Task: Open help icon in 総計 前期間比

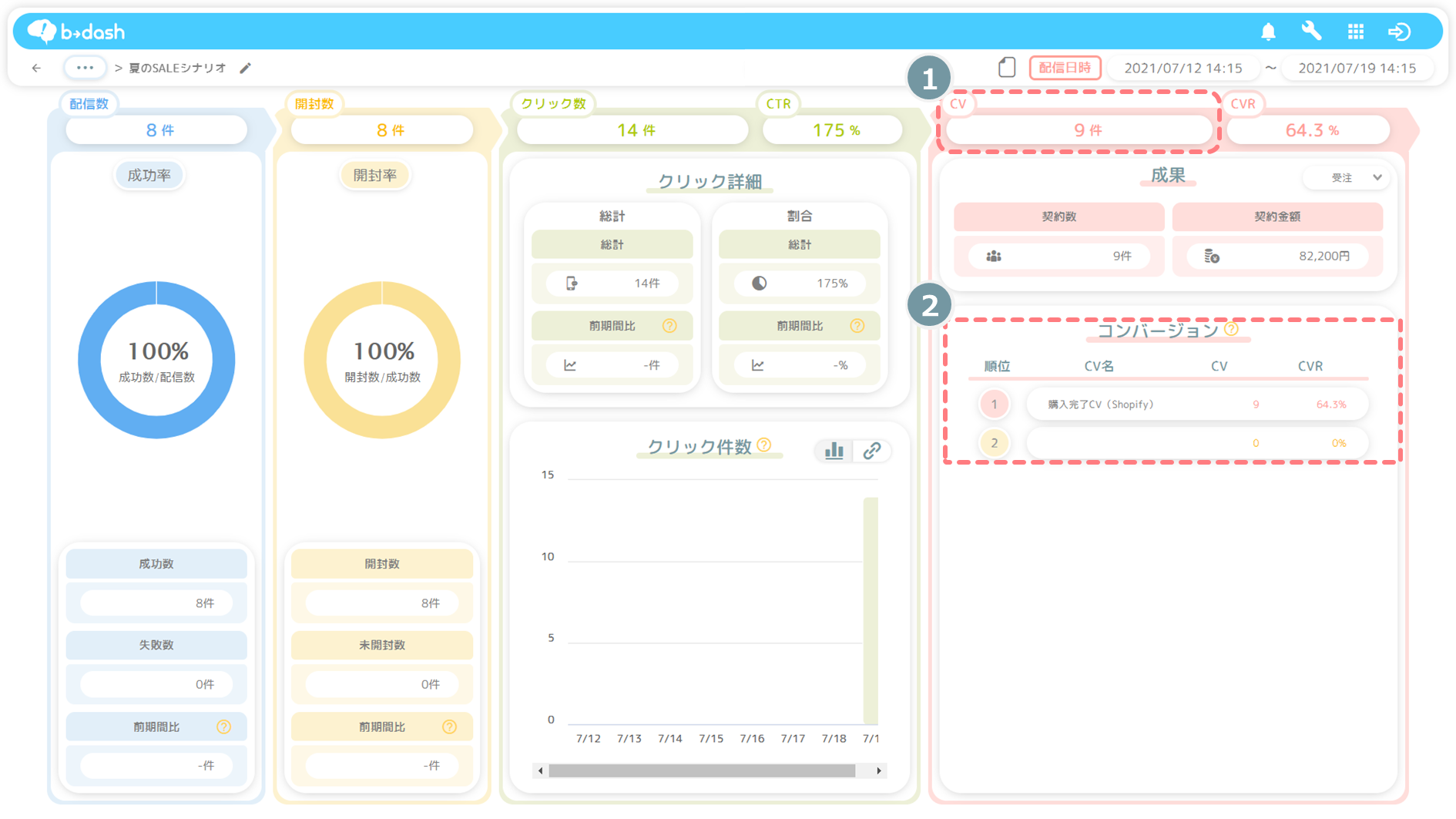Action: [669, 326]
